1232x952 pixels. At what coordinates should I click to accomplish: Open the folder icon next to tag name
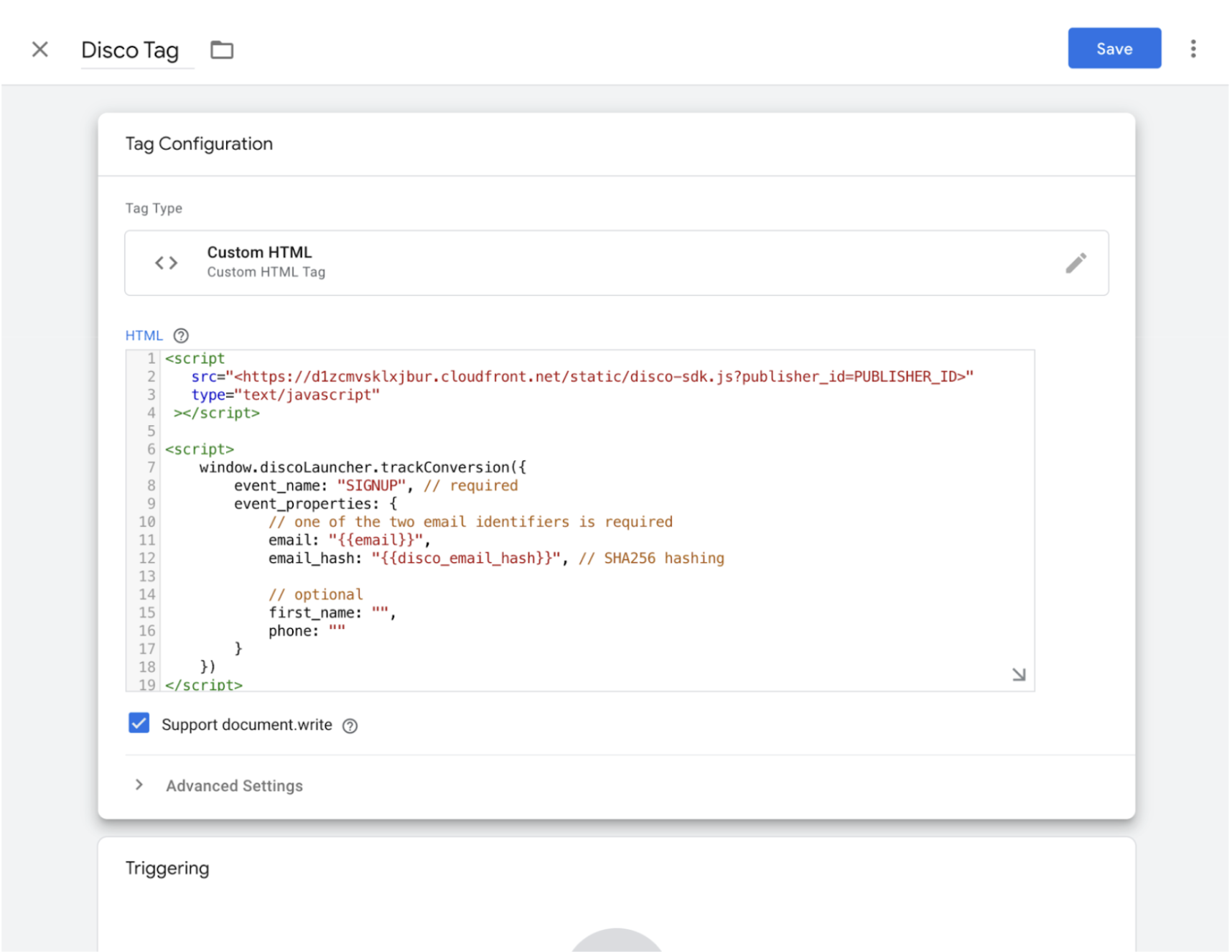coord(222,50)
